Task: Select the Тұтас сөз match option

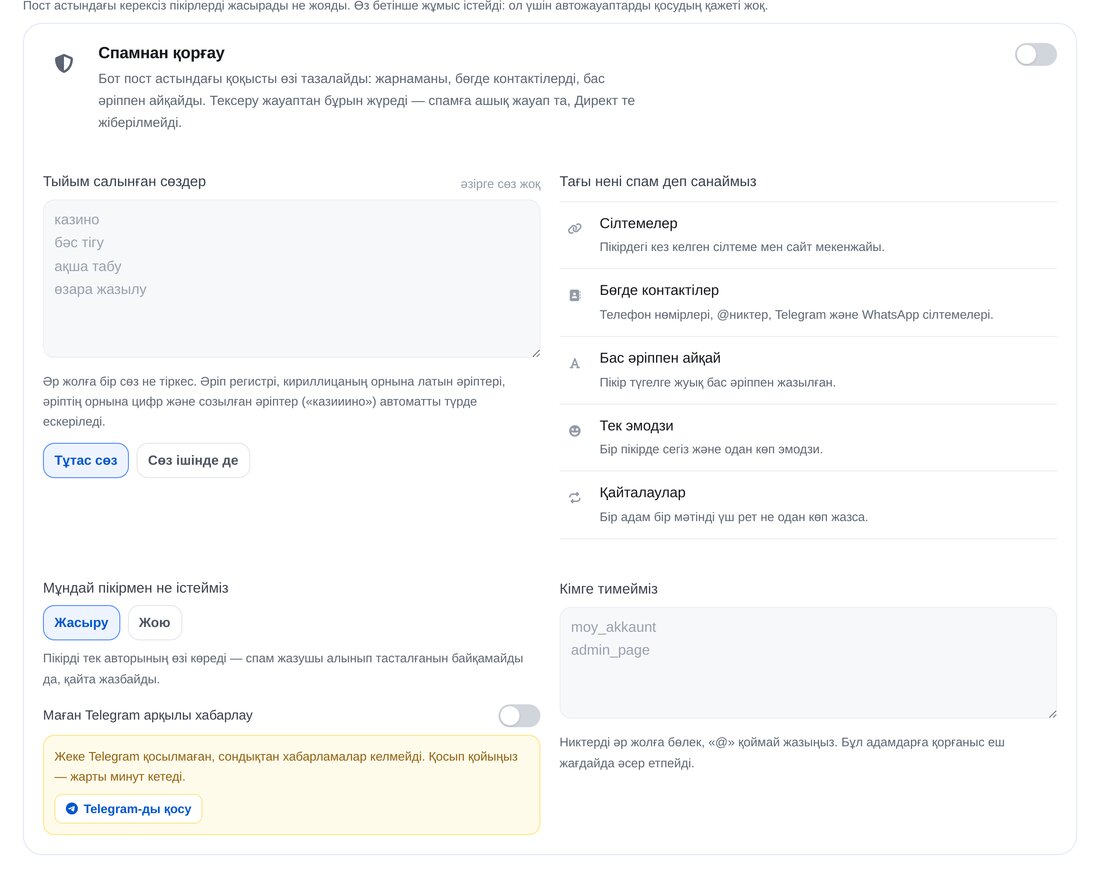Action: [86, 461]
